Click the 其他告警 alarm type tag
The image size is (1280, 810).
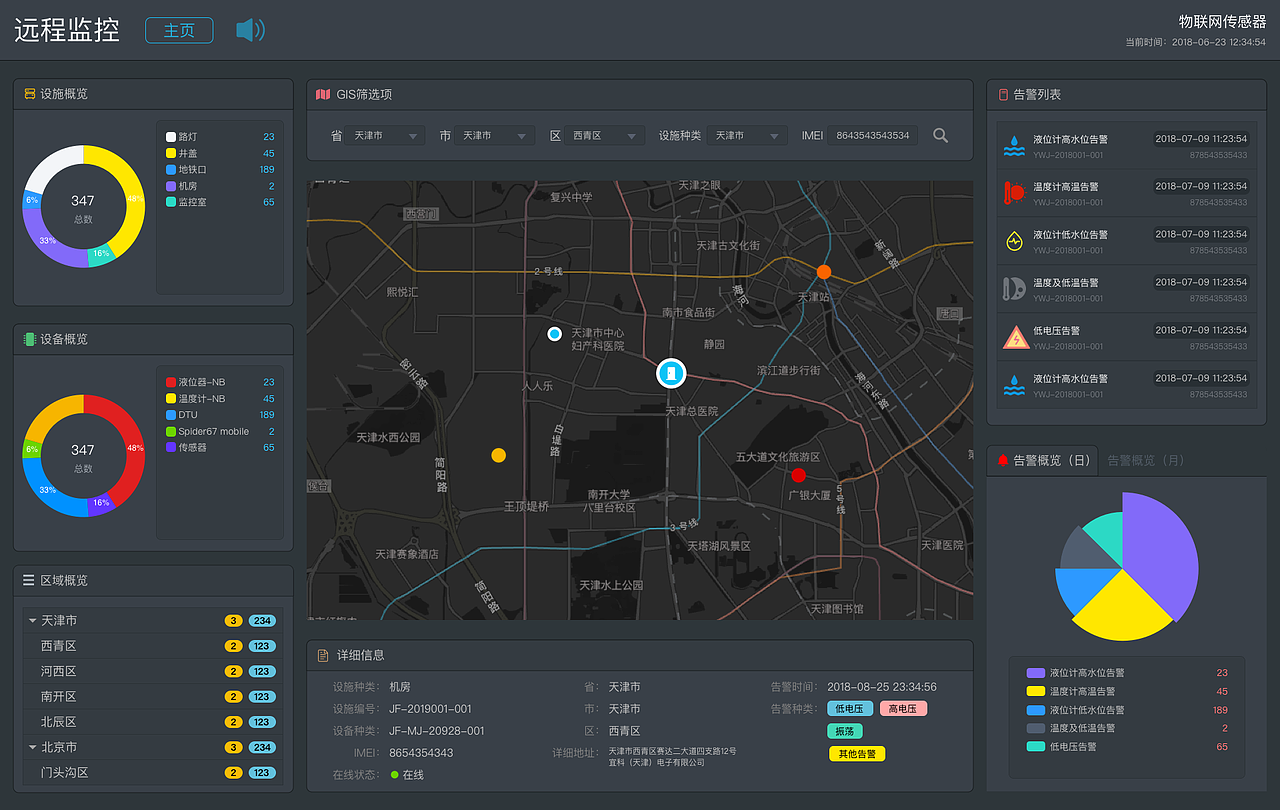[857, 754]
